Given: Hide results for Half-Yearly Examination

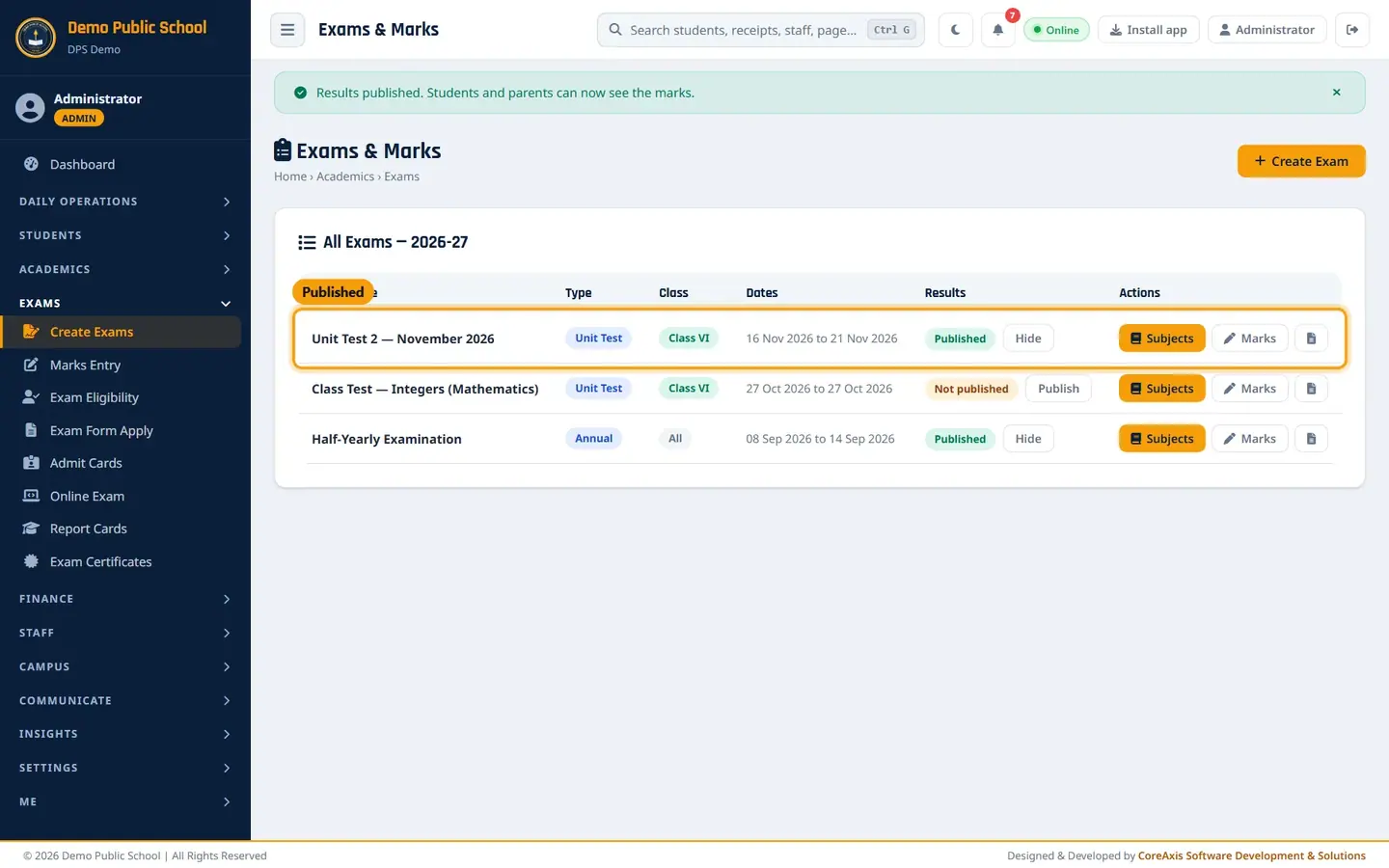Looking at the screenshot, I should [x=1028, y=439].
